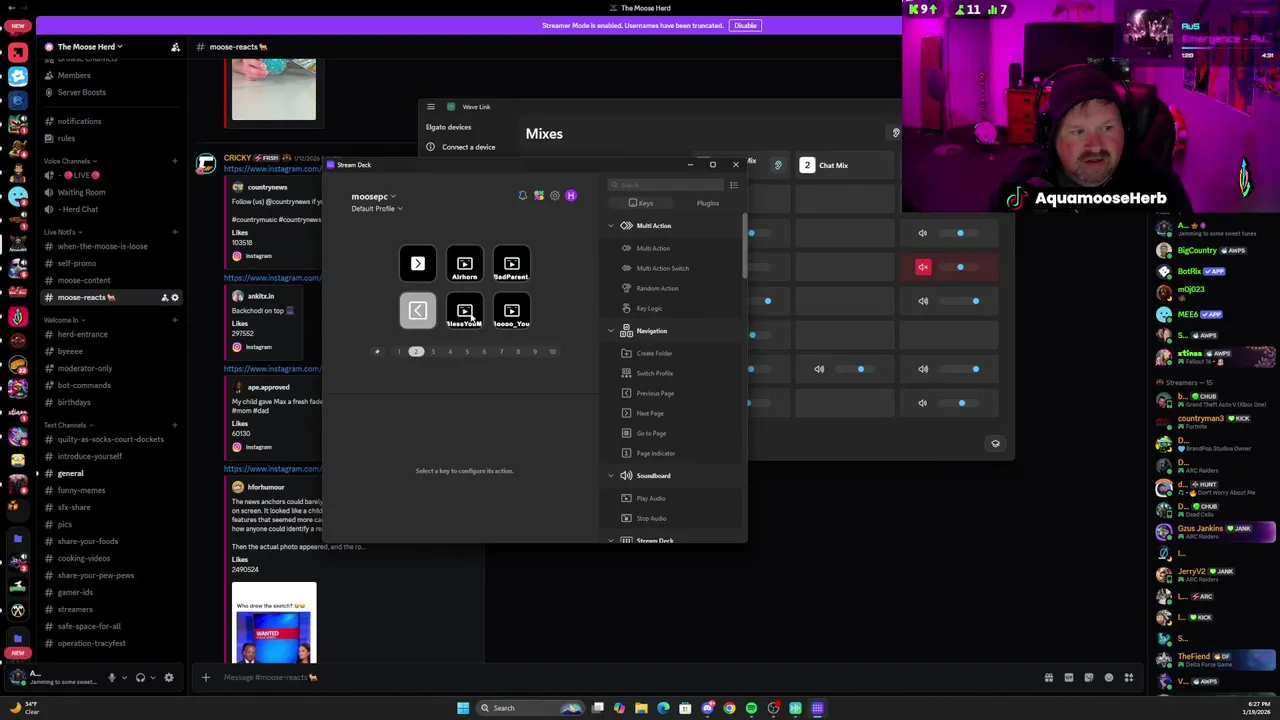Select the Airhorn key
This screenshot has width=1280, height=720.
pos(465,264)
